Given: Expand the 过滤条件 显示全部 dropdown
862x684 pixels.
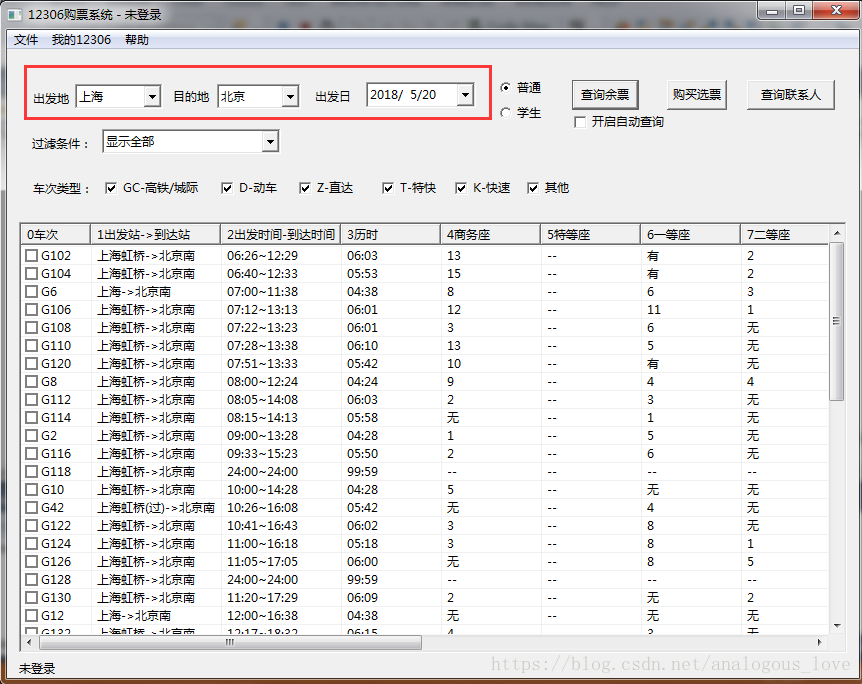Looking at the screenshot, I should 270,142.
